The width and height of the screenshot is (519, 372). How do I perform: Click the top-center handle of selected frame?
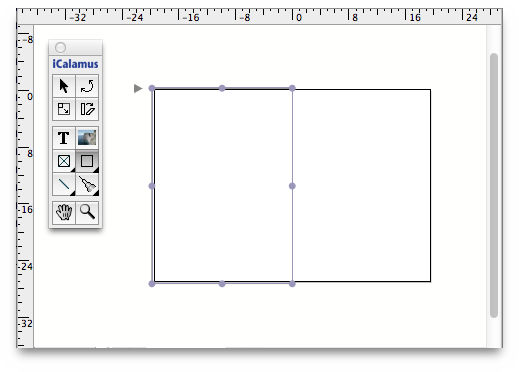[222, 88]
